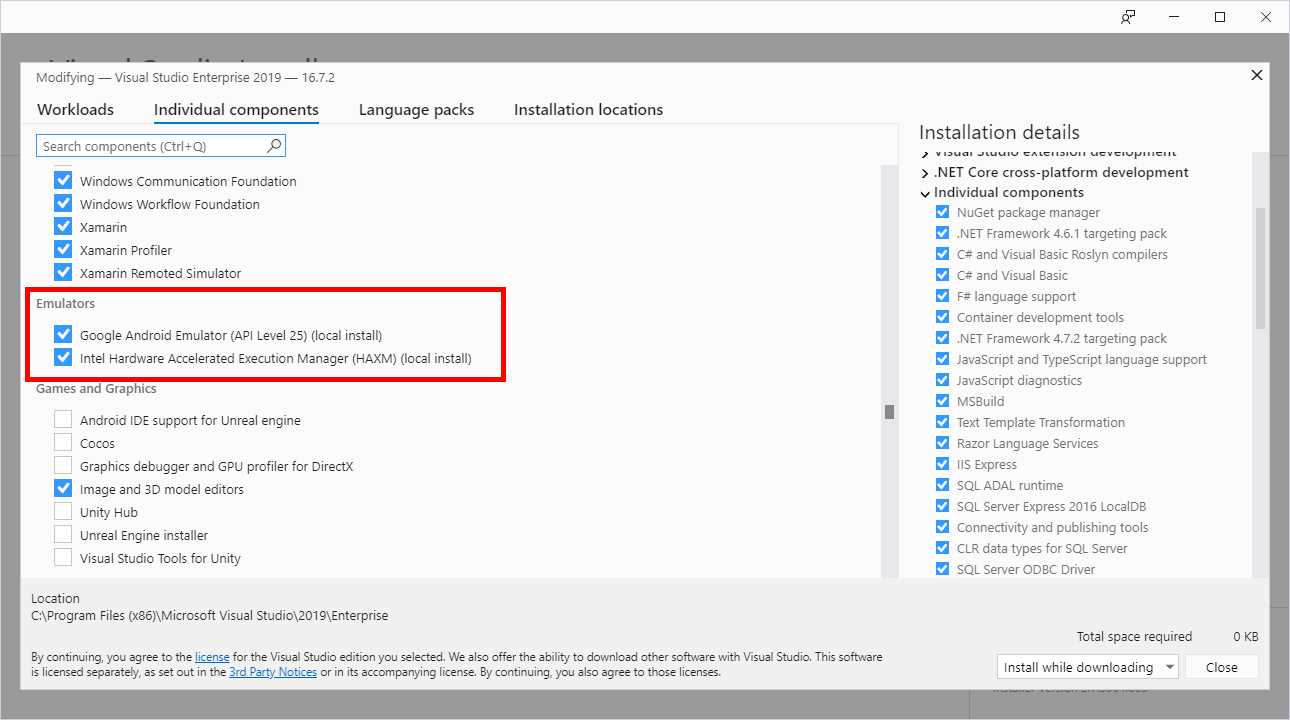Click the sign-in account icon in titlebar
The image size is (1290, 720).
(1127, 16)
